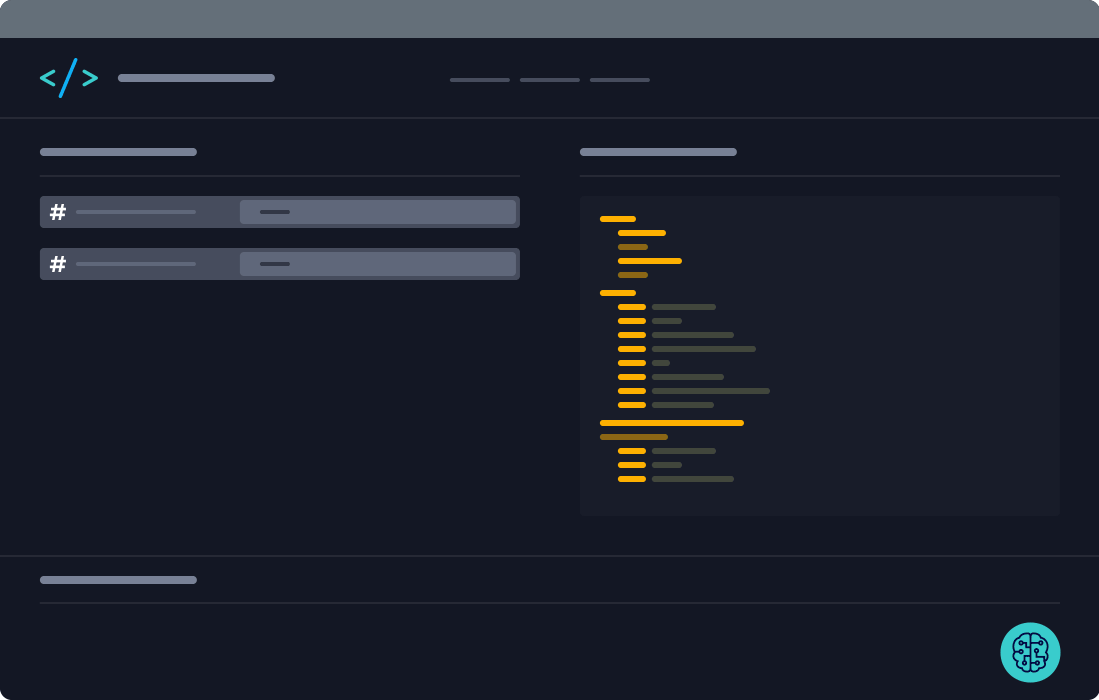Click the right panel section heading
This screenshot has height=700, width=1099.
click(658, 152)
